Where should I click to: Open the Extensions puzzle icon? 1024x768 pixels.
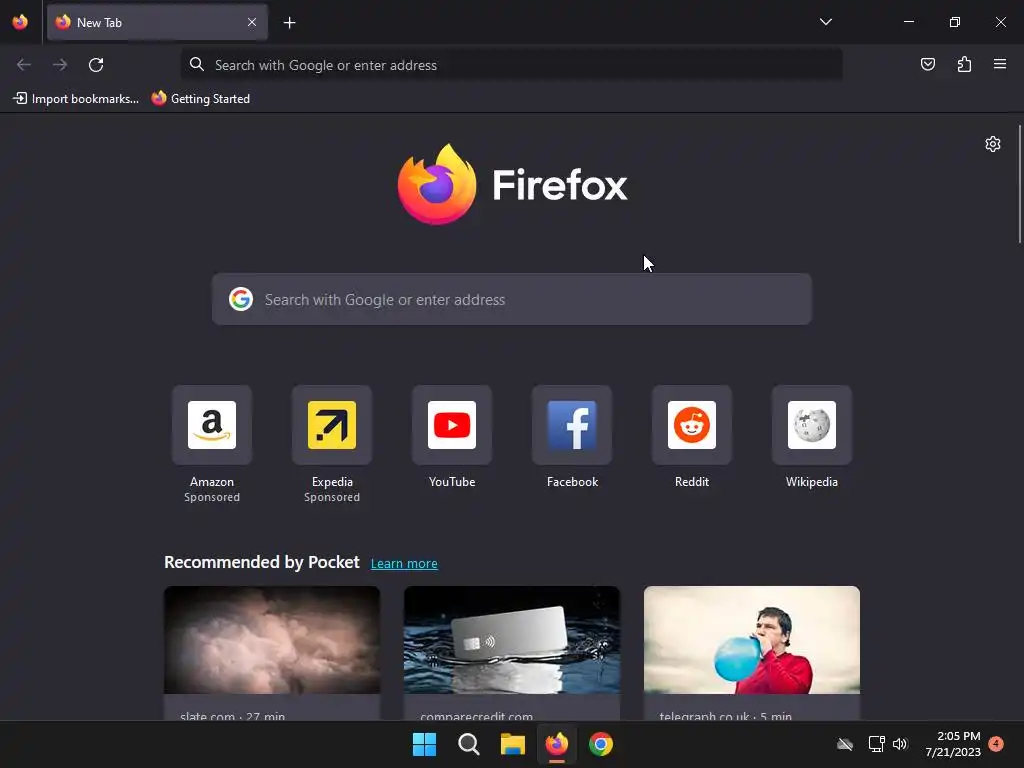[x=964, y=64]
